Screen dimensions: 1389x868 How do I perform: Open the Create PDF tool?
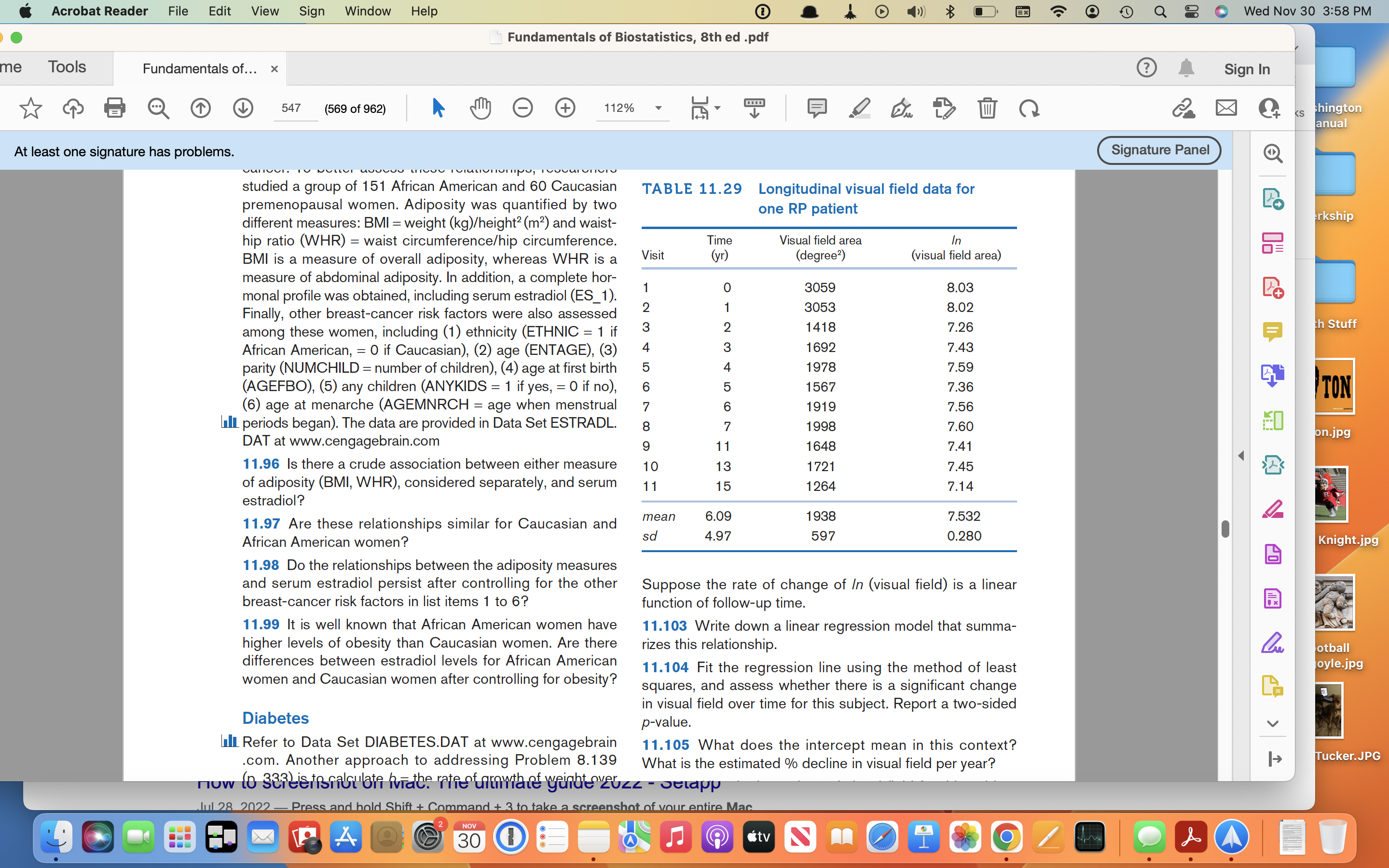coord(1274,287)
